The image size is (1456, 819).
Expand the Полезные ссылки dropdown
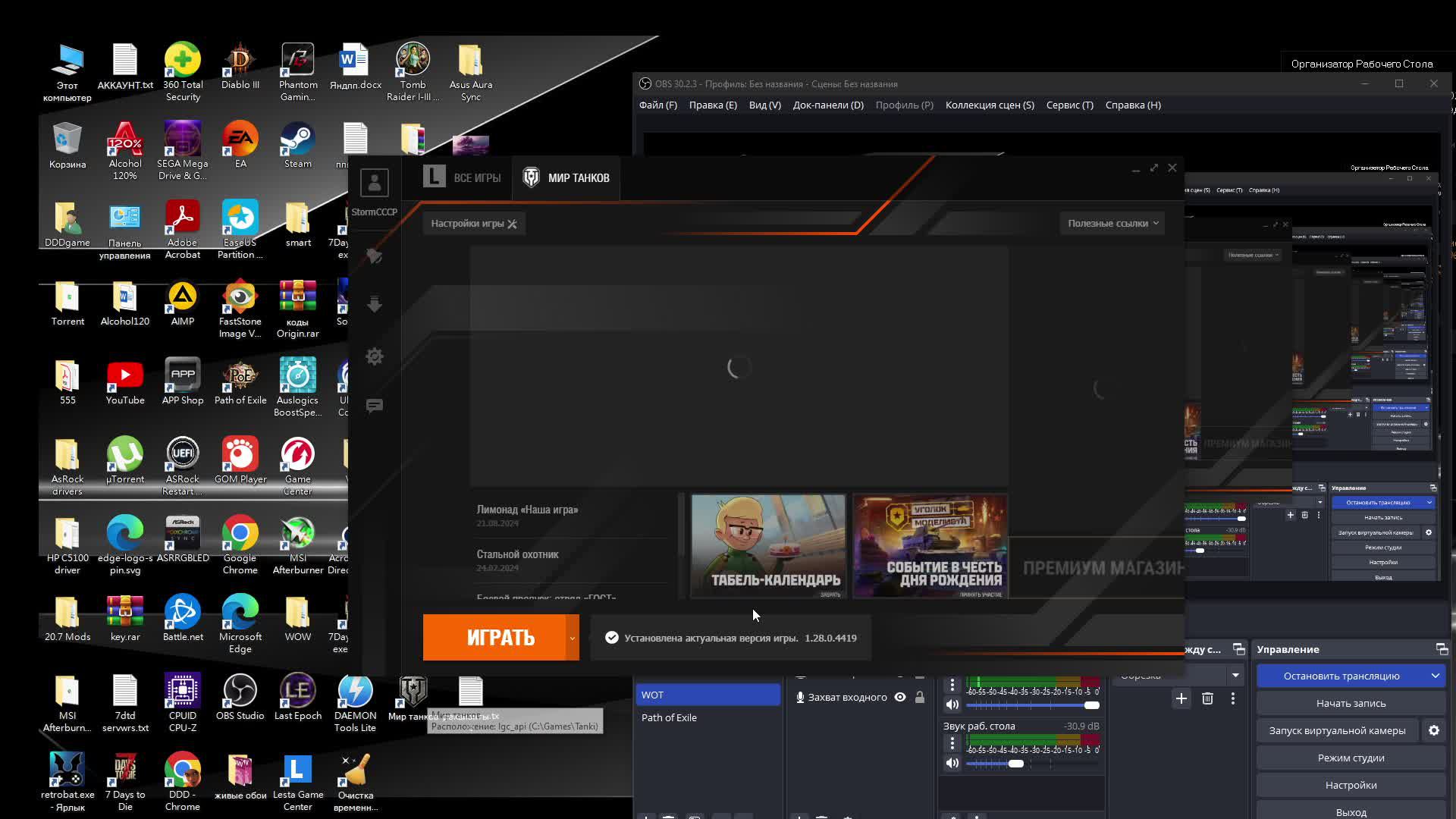tap(1112, 223)
